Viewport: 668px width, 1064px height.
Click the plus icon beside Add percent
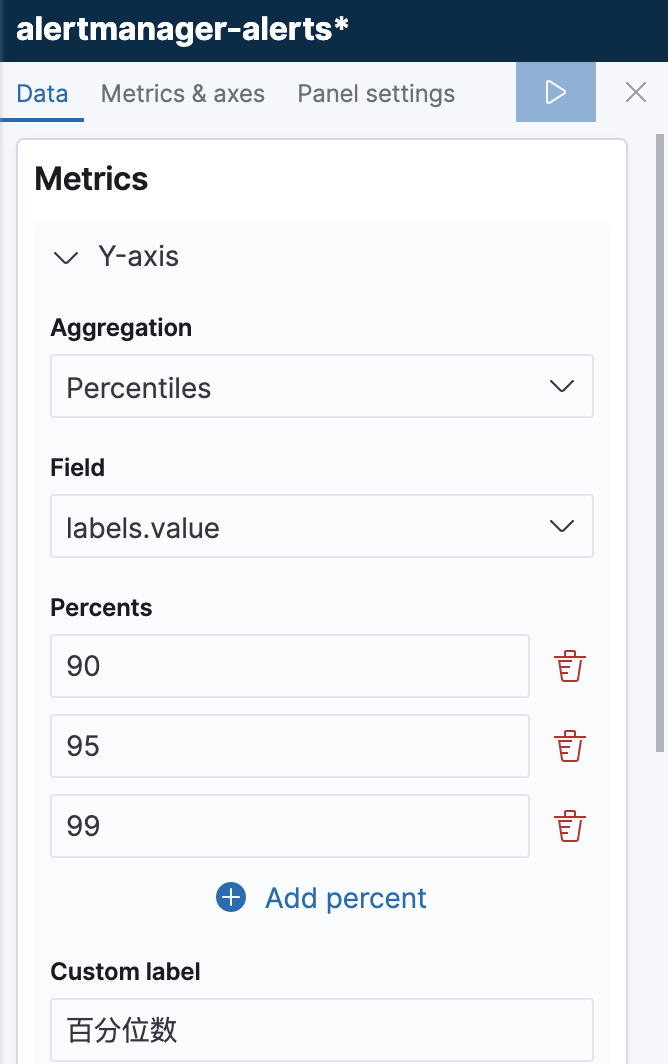tap(231, 898)
